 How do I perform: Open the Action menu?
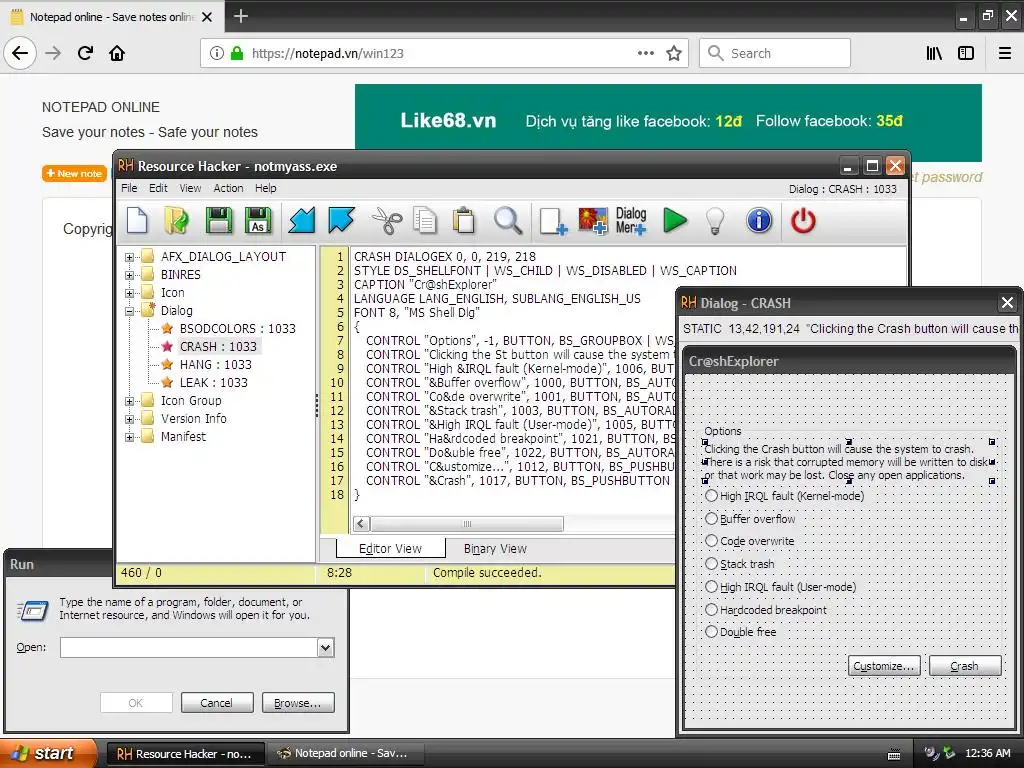[x=228, y=188]
